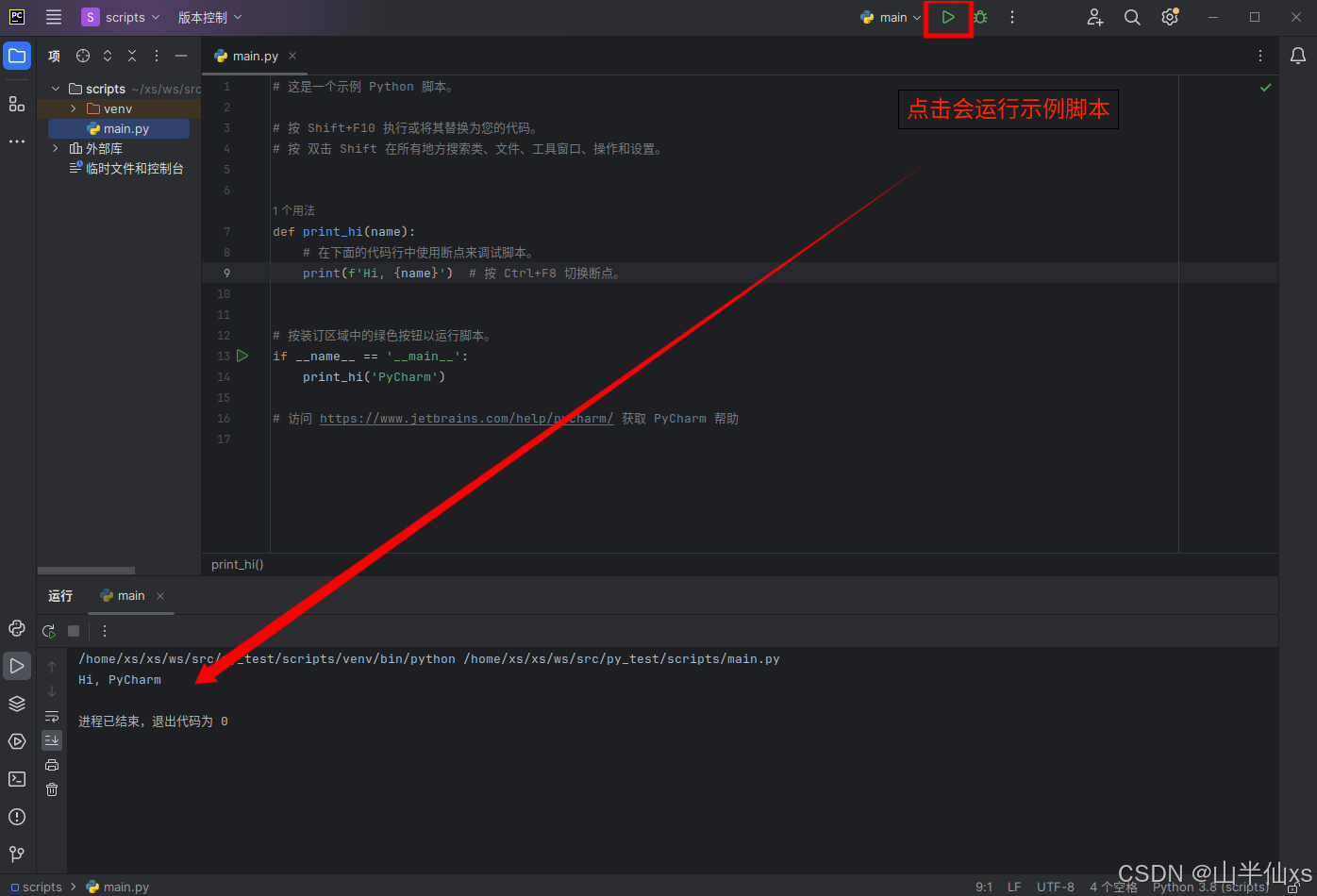
Task: Click the horizontal scrollbar in Project panel
Action: pyautogui.click(x=86, y=571)
